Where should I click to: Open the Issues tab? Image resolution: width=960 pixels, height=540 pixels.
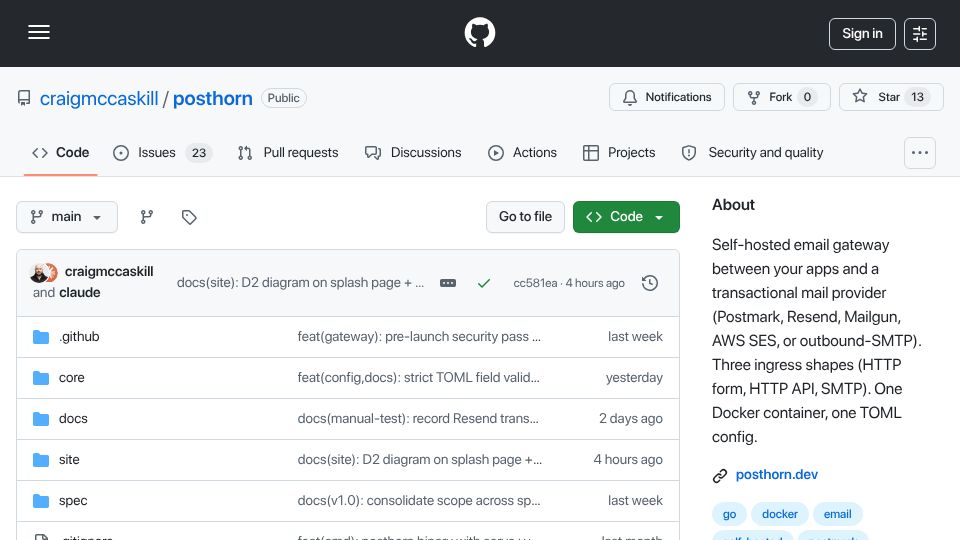pyautogui.click(x=162, y=152)
